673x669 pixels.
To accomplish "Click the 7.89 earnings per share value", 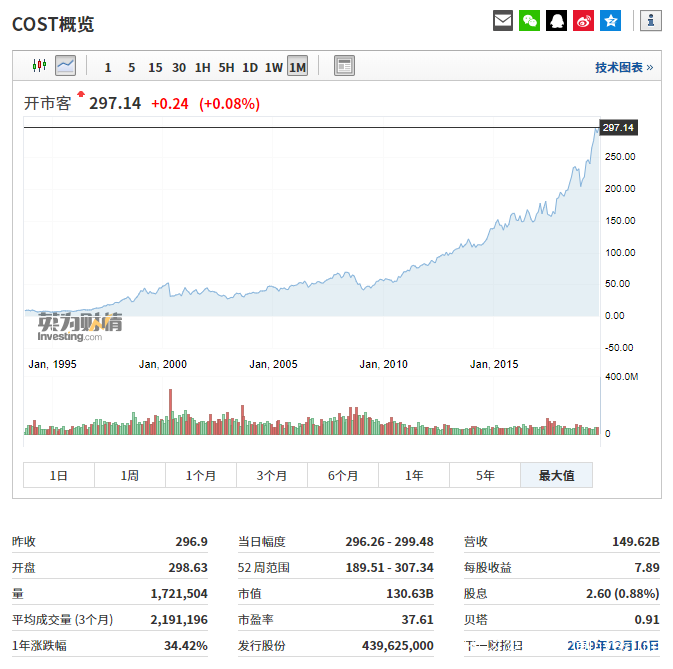I will [x=647, y=568].
